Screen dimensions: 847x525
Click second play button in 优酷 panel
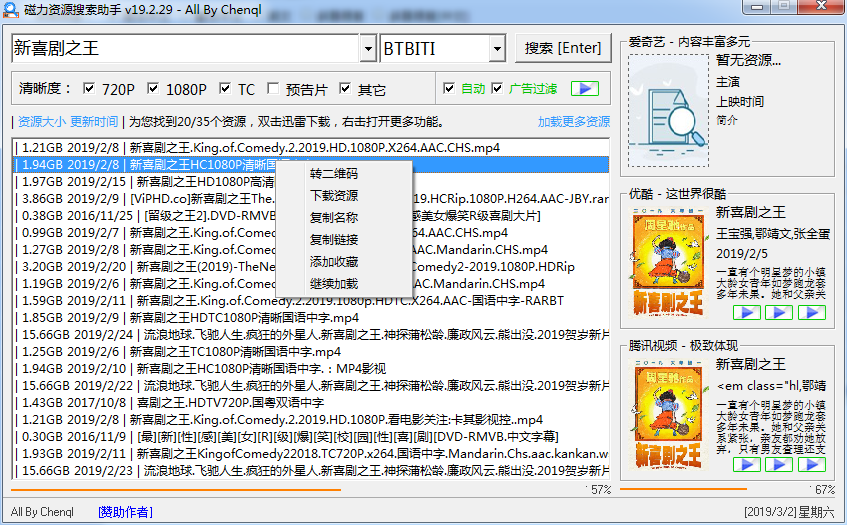point(779,313)
